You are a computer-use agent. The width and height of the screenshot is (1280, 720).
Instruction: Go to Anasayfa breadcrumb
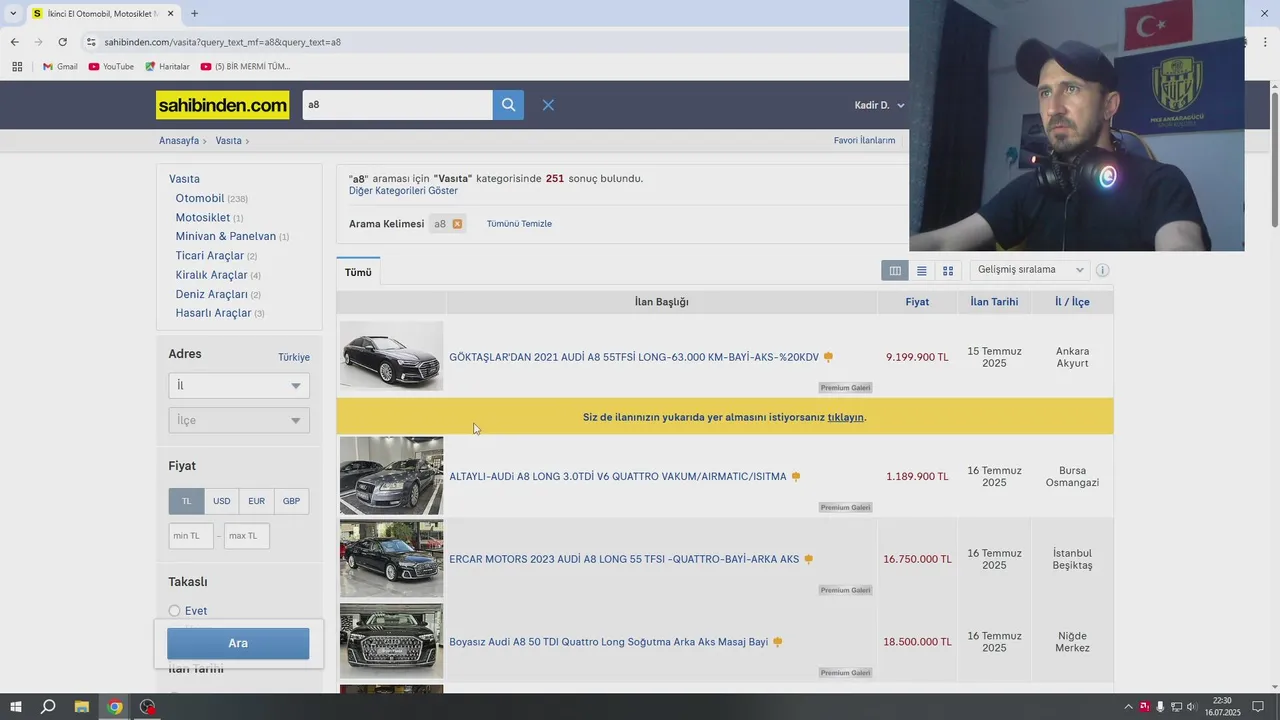click(x=179, y=140)
